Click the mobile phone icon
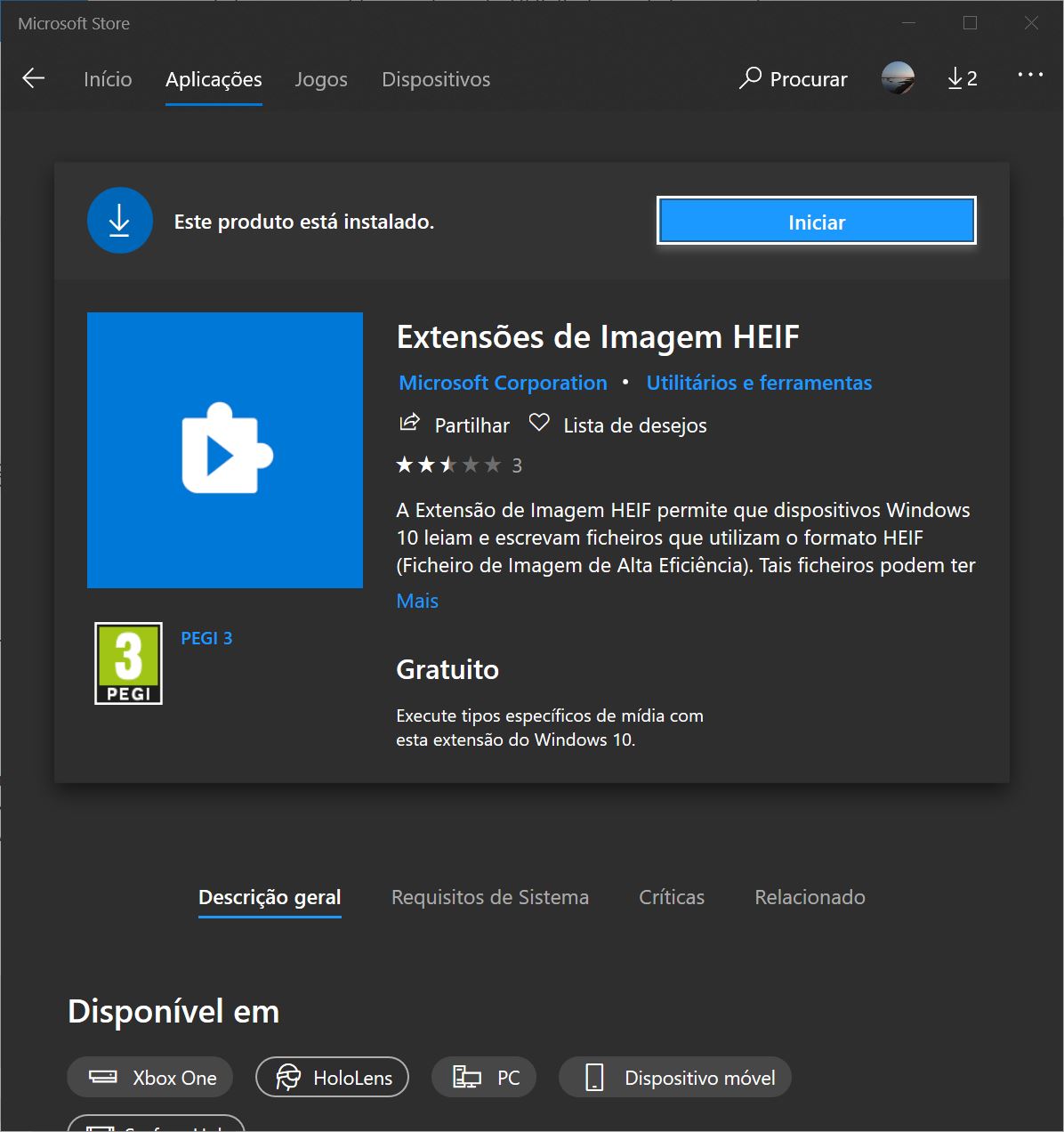 pyautogui.click(x=594, y=1078)
